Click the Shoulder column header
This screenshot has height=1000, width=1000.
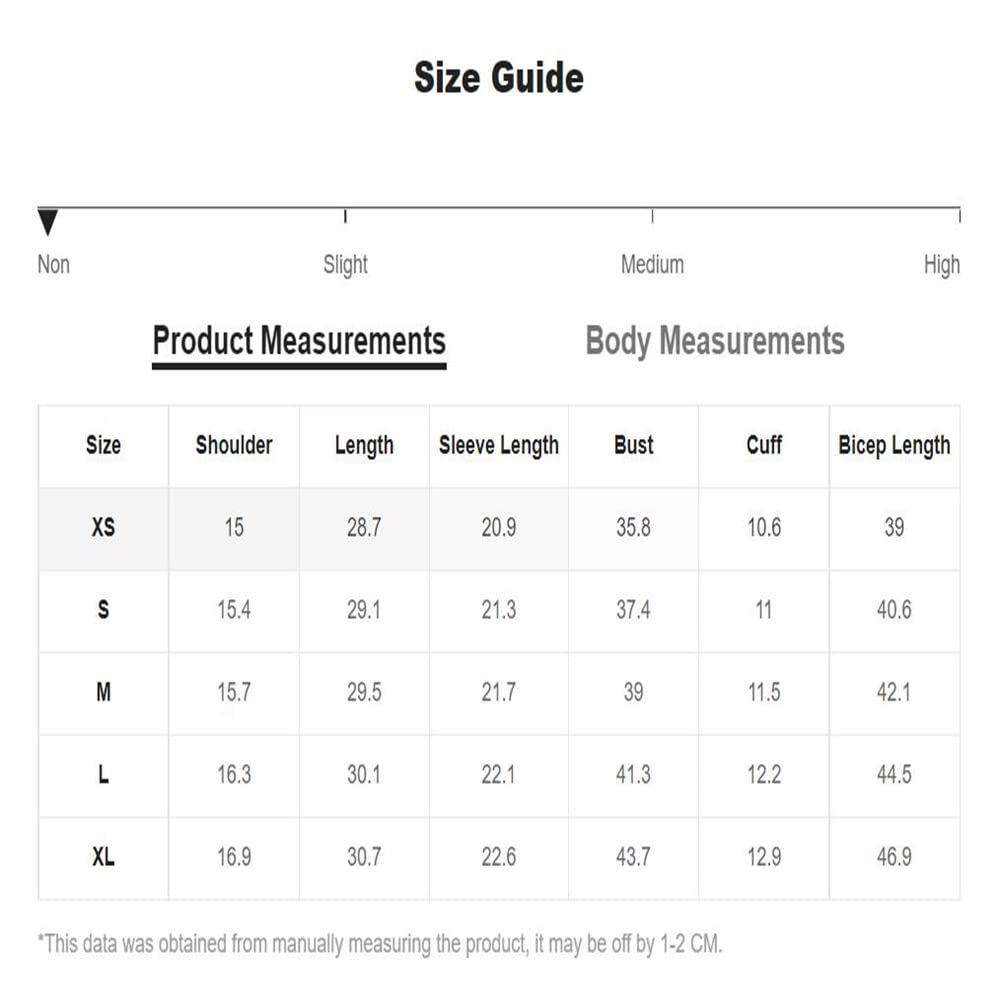[234, 445]
